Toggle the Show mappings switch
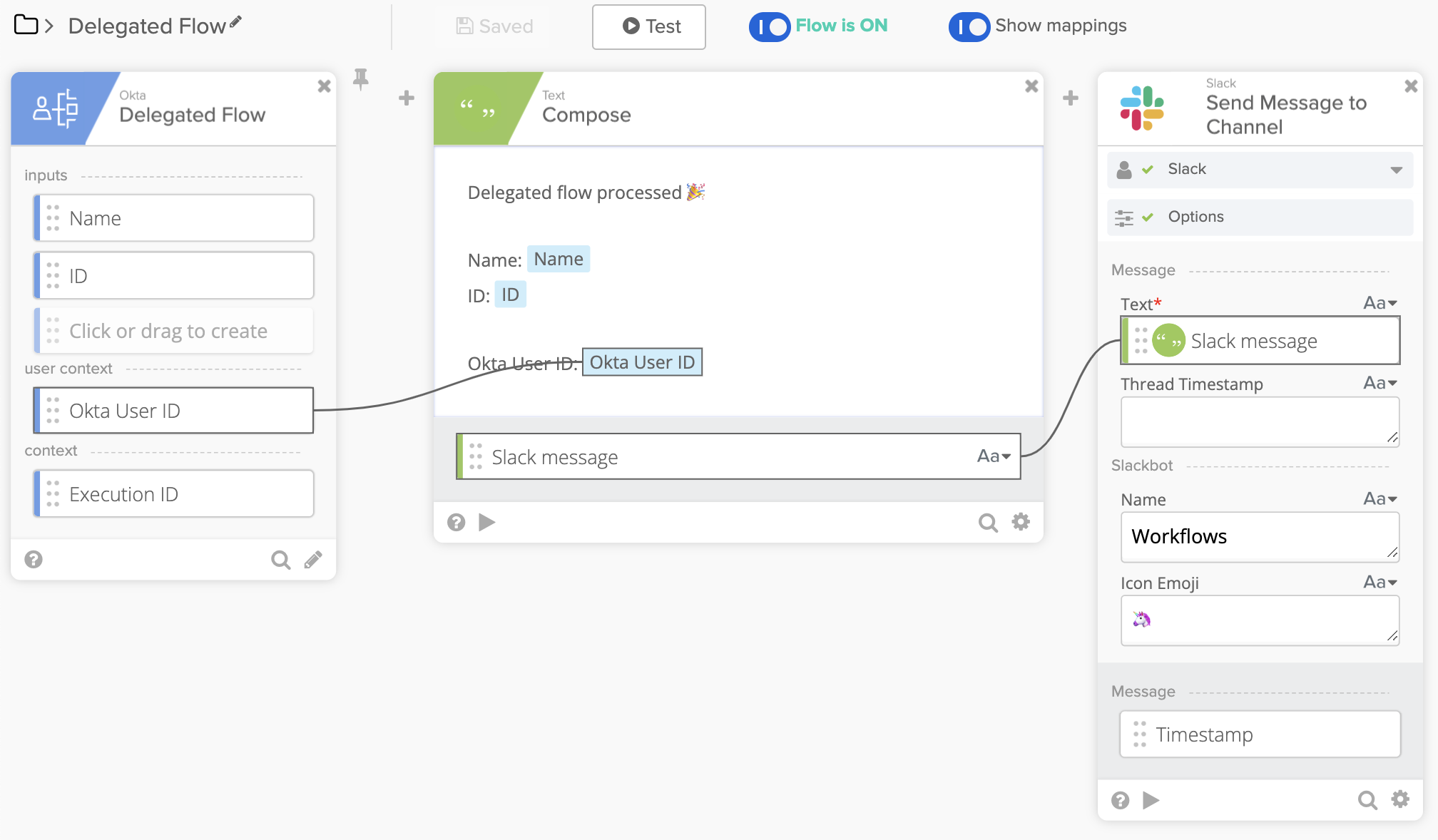The height and width of the screenshot is (840, 1438). (x=969, y=26)
